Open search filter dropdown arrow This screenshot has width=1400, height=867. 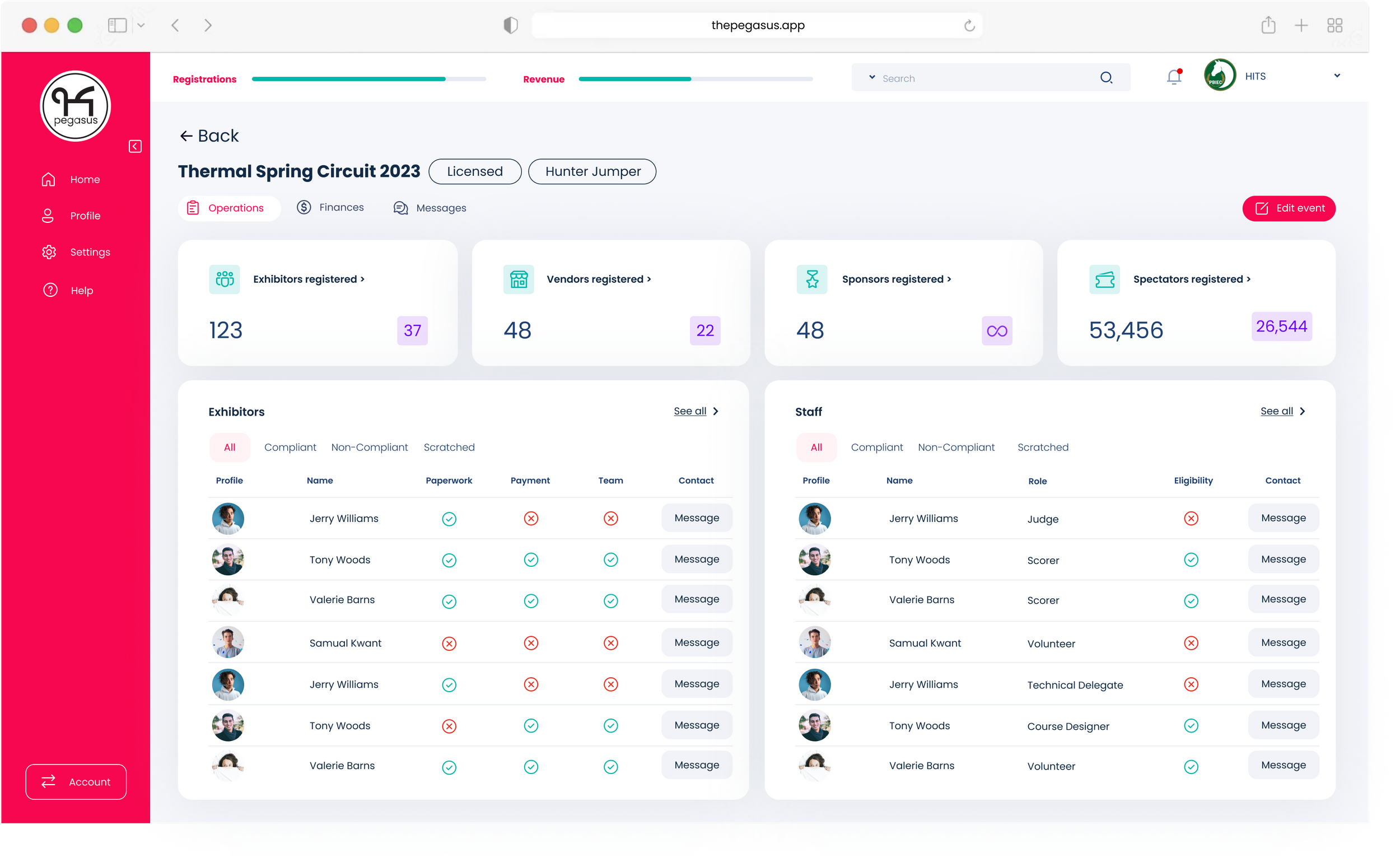(x=871, y=77)
